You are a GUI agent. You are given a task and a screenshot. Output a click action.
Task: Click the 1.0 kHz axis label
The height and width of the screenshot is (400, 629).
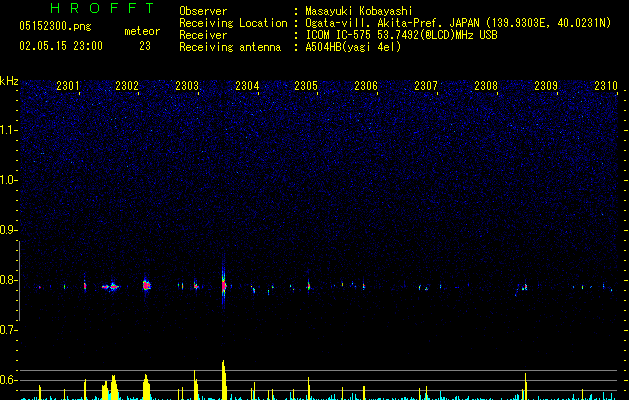[x=8, y=180]
